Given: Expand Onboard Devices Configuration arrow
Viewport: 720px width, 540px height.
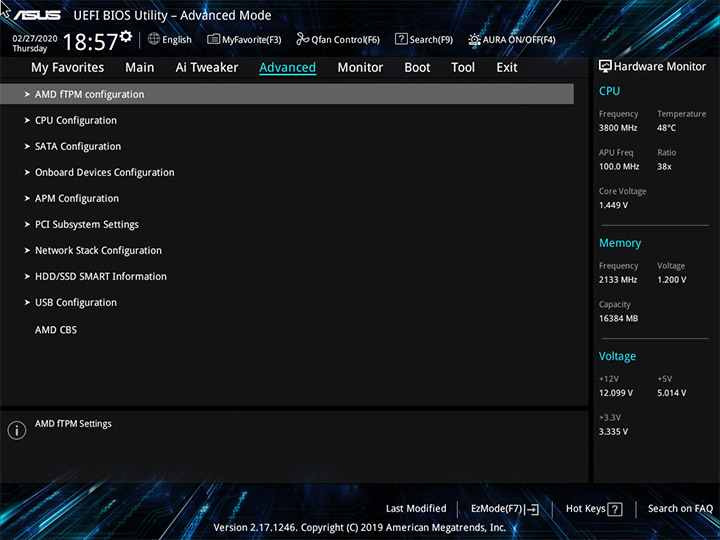Looking at the screenshot, I should coord(27,172).
